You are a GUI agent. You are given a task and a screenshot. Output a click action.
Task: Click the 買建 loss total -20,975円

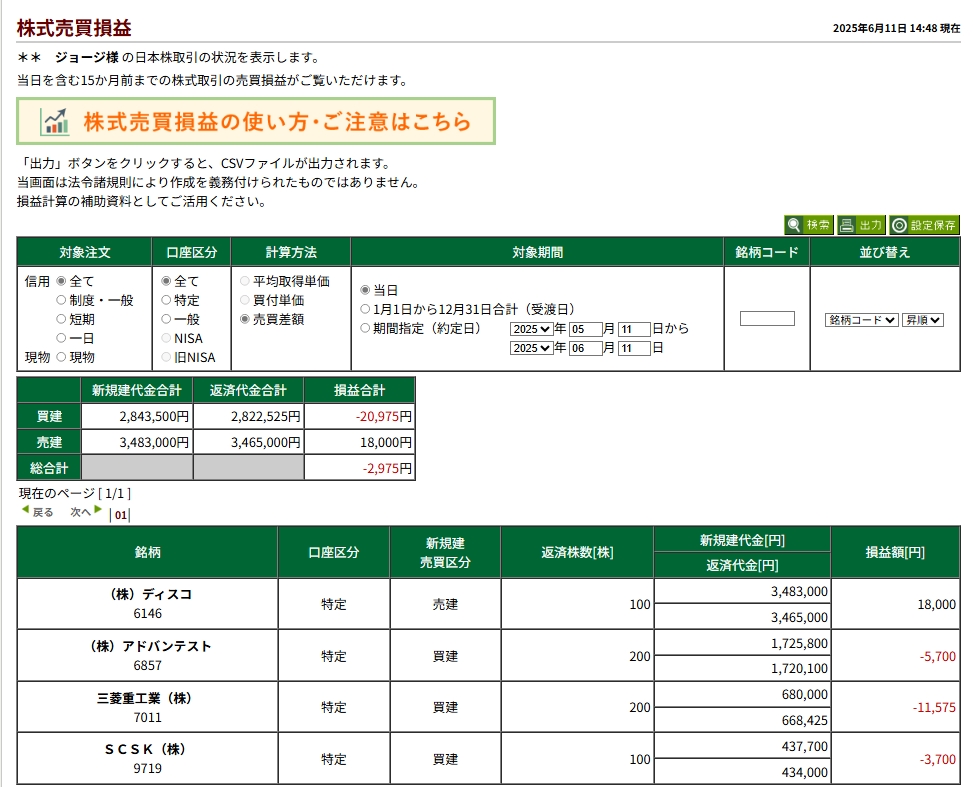pos(383,416)
